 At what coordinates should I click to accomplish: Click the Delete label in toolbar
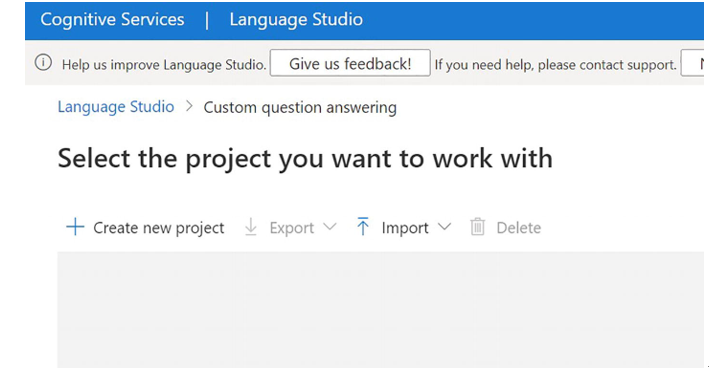pyautogui.click(x=519, y=227)
